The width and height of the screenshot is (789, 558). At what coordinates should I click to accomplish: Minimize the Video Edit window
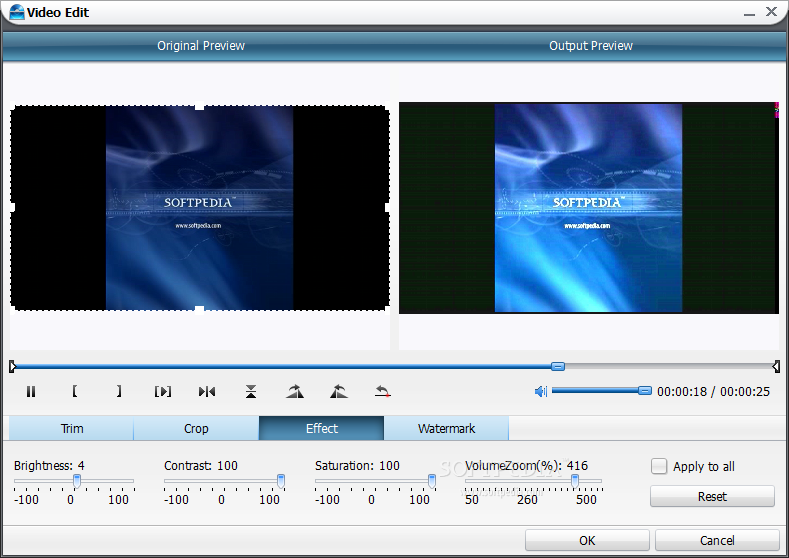pos(749,13)
